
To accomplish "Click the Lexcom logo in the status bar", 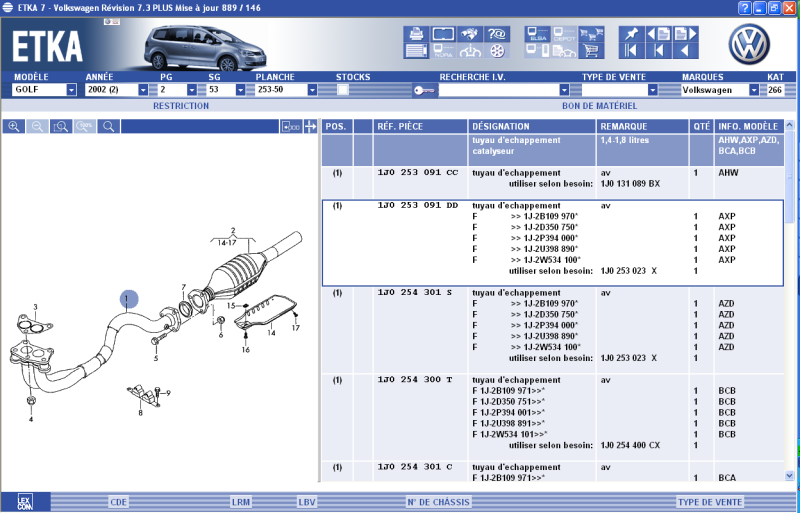I will 25,502.
